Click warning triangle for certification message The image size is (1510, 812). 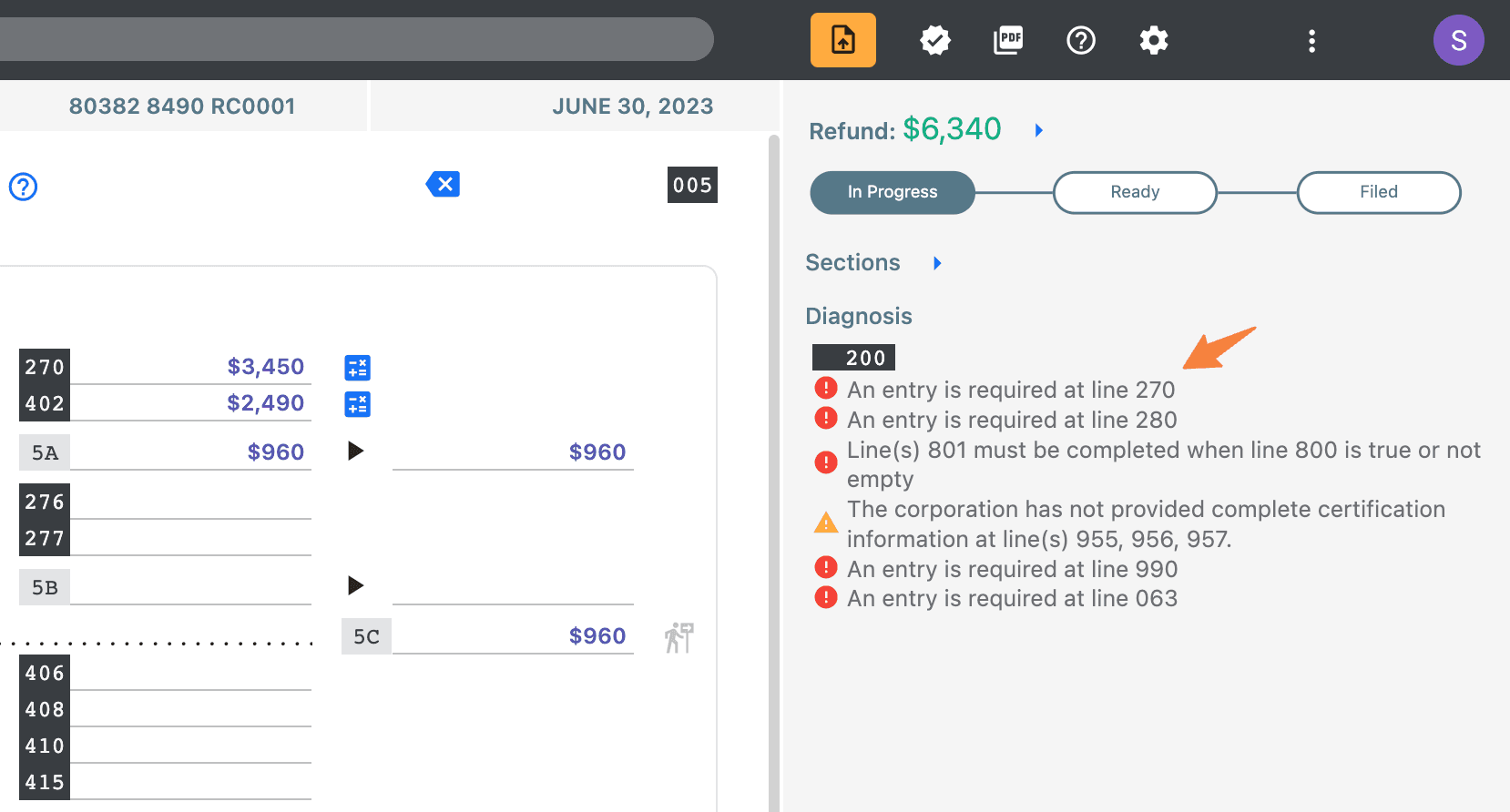coord(826,523)
